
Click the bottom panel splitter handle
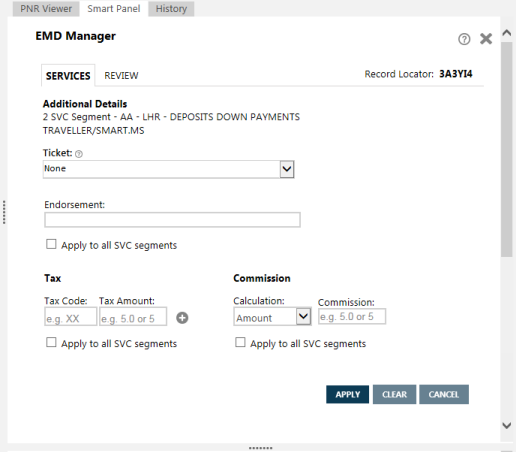[x=261, y=448]
